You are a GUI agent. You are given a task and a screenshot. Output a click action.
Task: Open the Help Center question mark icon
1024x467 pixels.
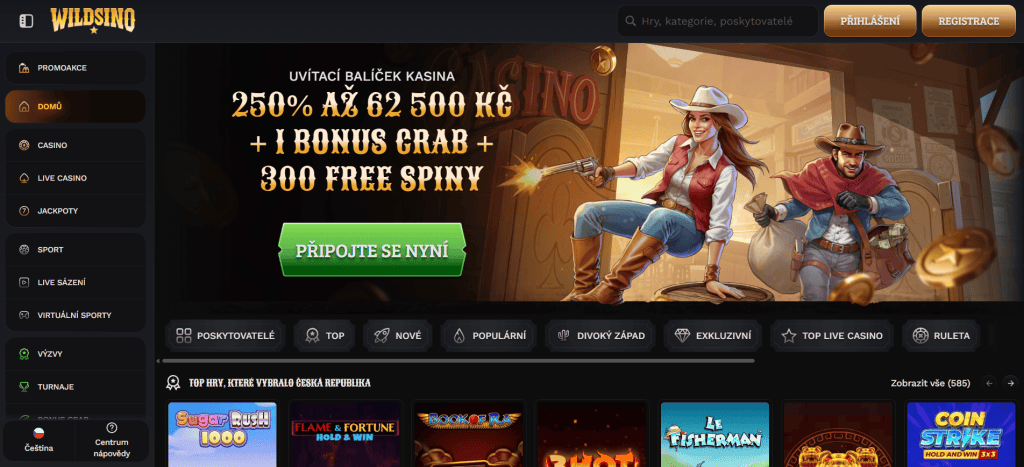112,428
